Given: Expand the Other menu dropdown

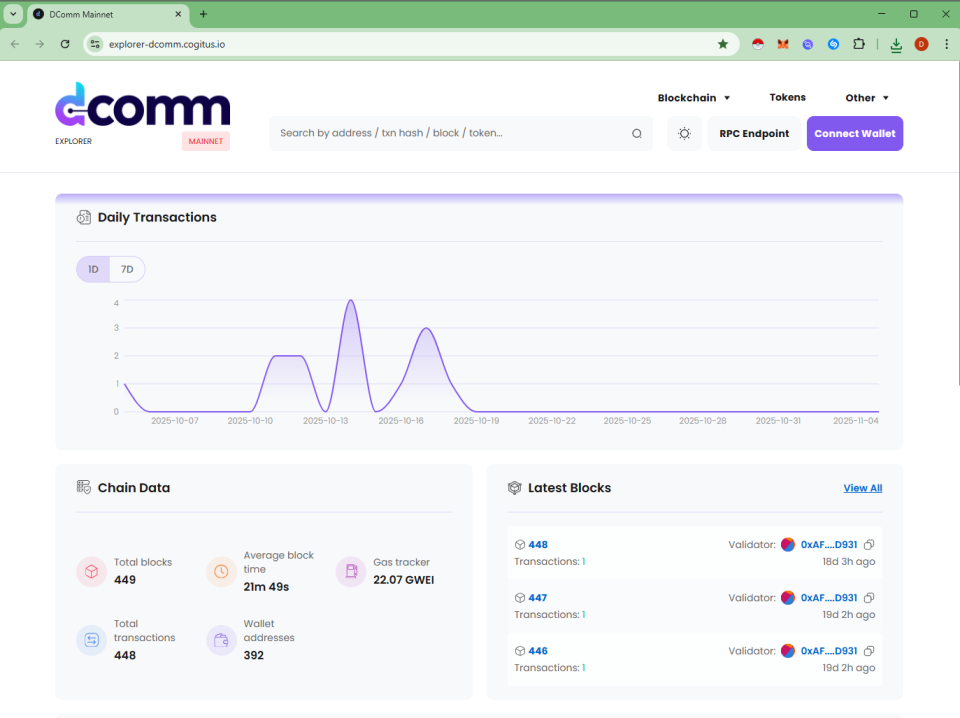Looking at the screenshot, I should point(867,98).
